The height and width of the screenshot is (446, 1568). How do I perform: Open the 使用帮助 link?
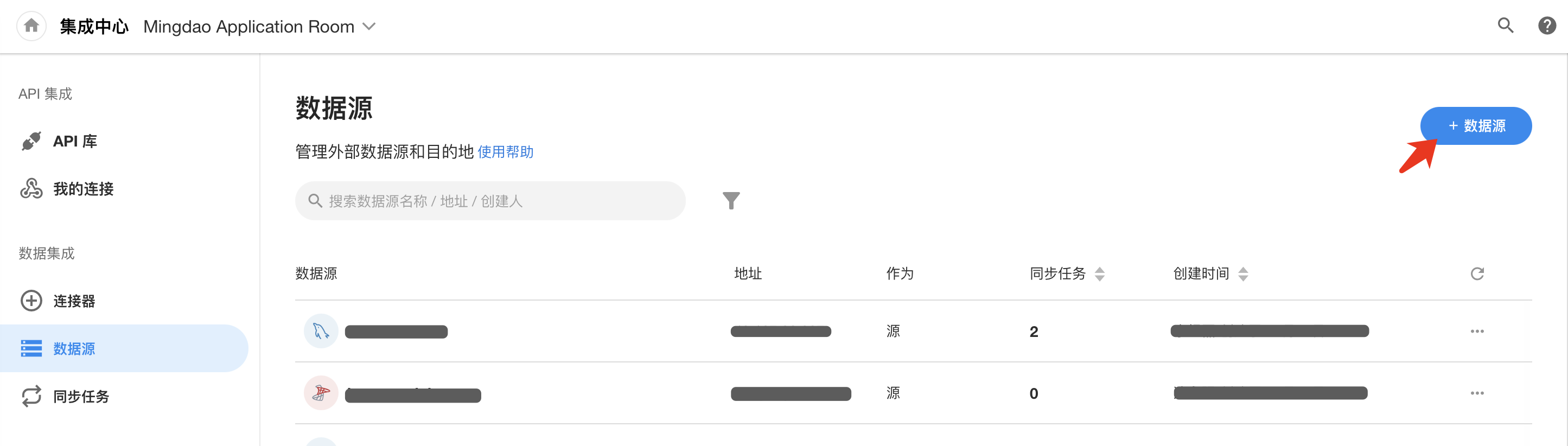point(505,152)
